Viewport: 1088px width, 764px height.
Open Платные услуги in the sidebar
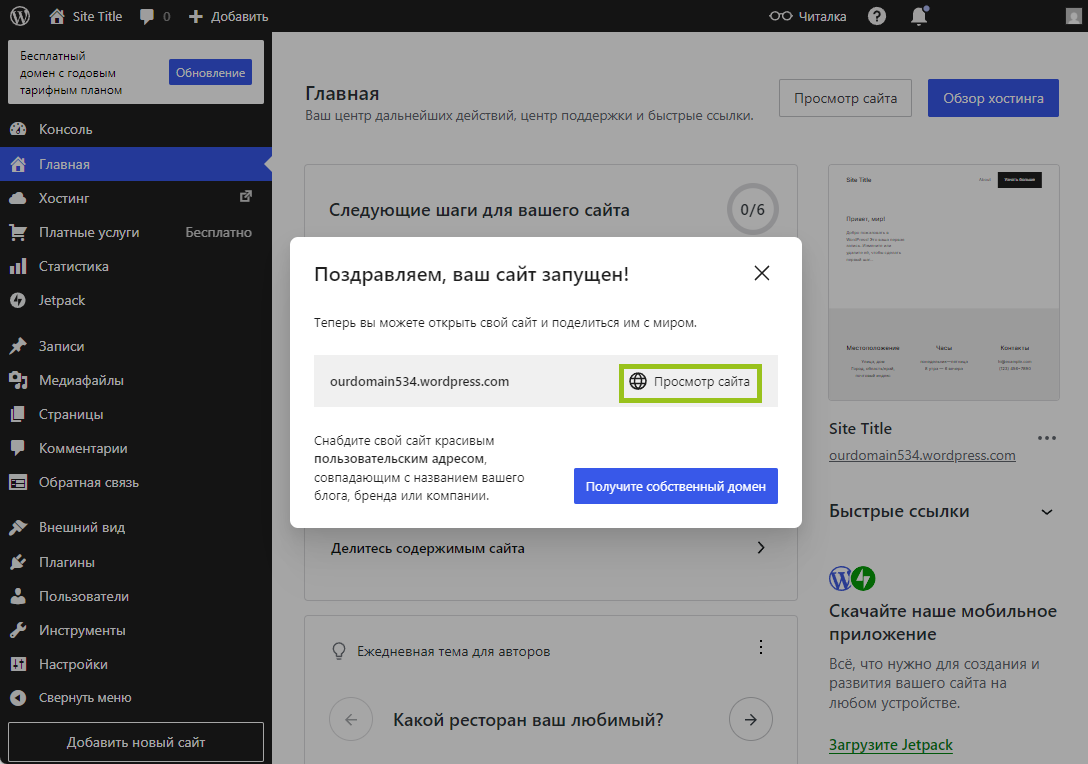point(136,232)
